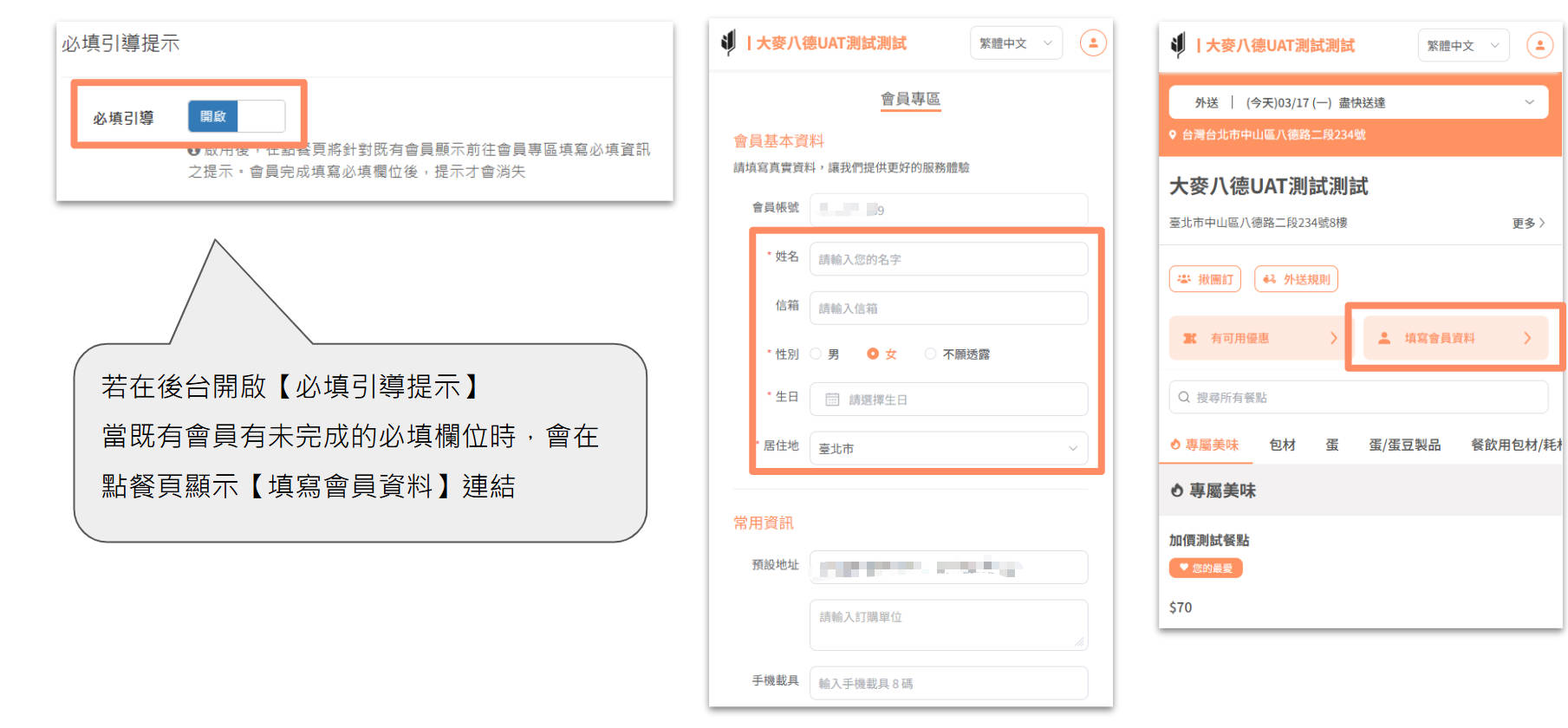Click the info icon below the 必填引導 toggle
The image size is (1568, 728).
[x=194, y=151]
